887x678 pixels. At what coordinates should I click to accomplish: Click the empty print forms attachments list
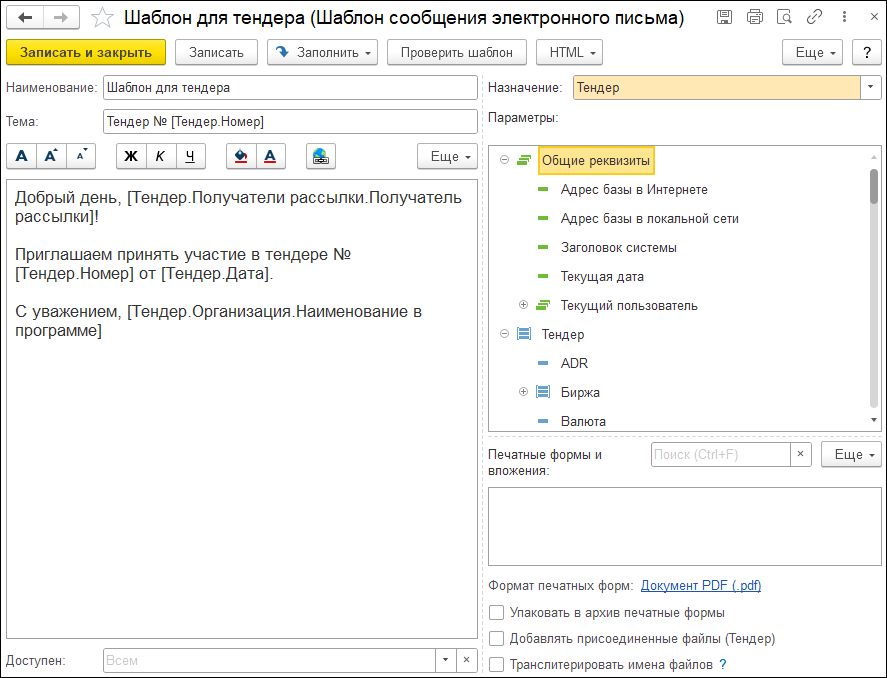[x=684, y=526]
